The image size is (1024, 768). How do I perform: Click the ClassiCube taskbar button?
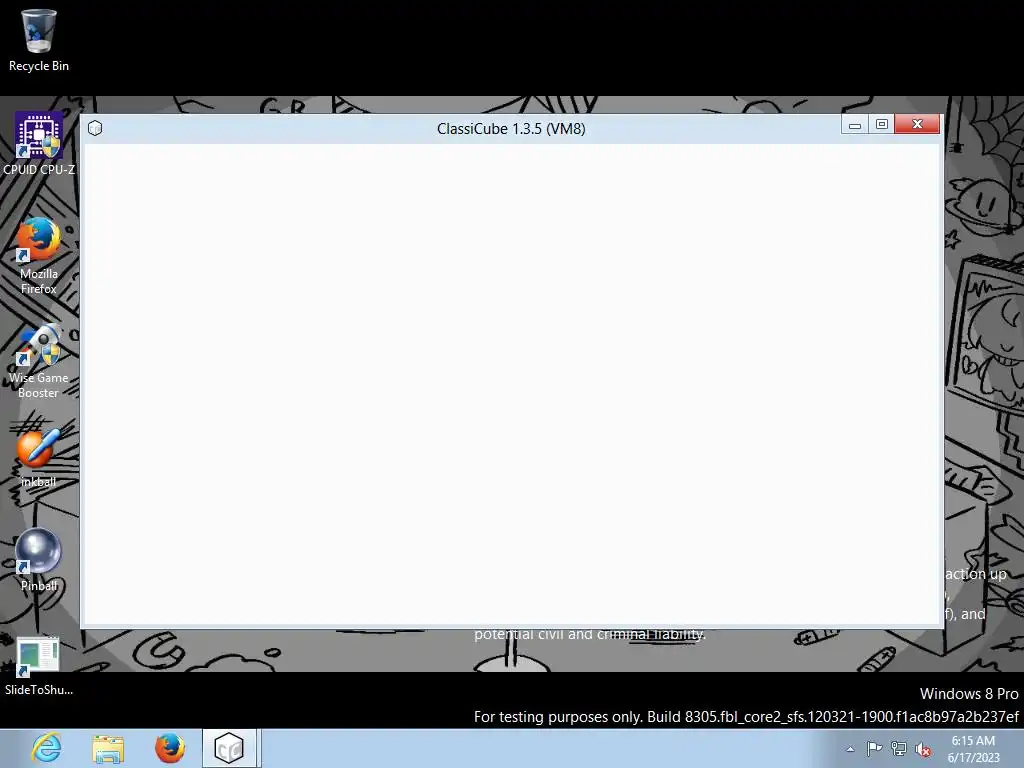[x=231, y=748]
